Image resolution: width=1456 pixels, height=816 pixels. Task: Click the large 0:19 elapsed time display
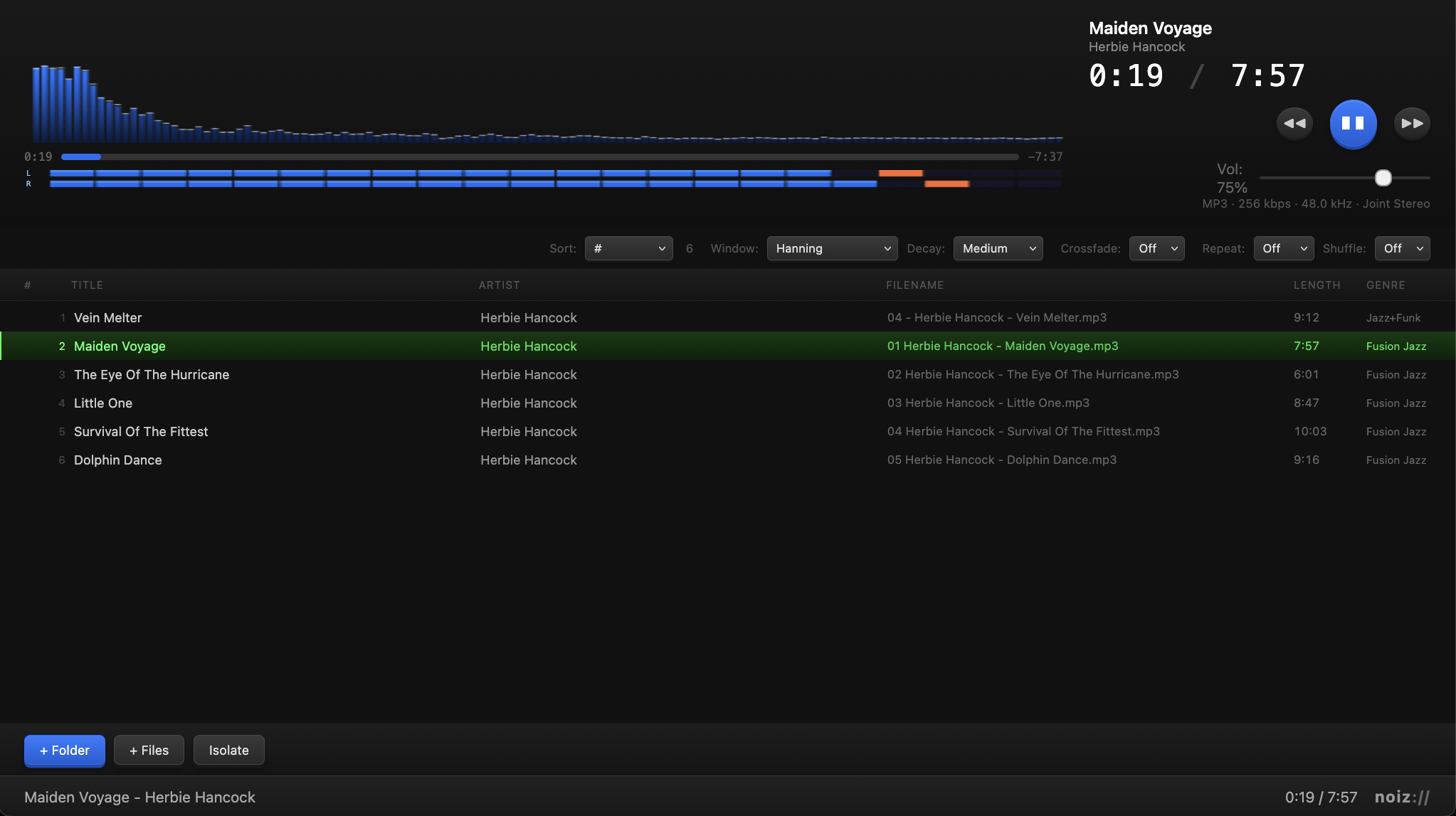point(1126,75)
